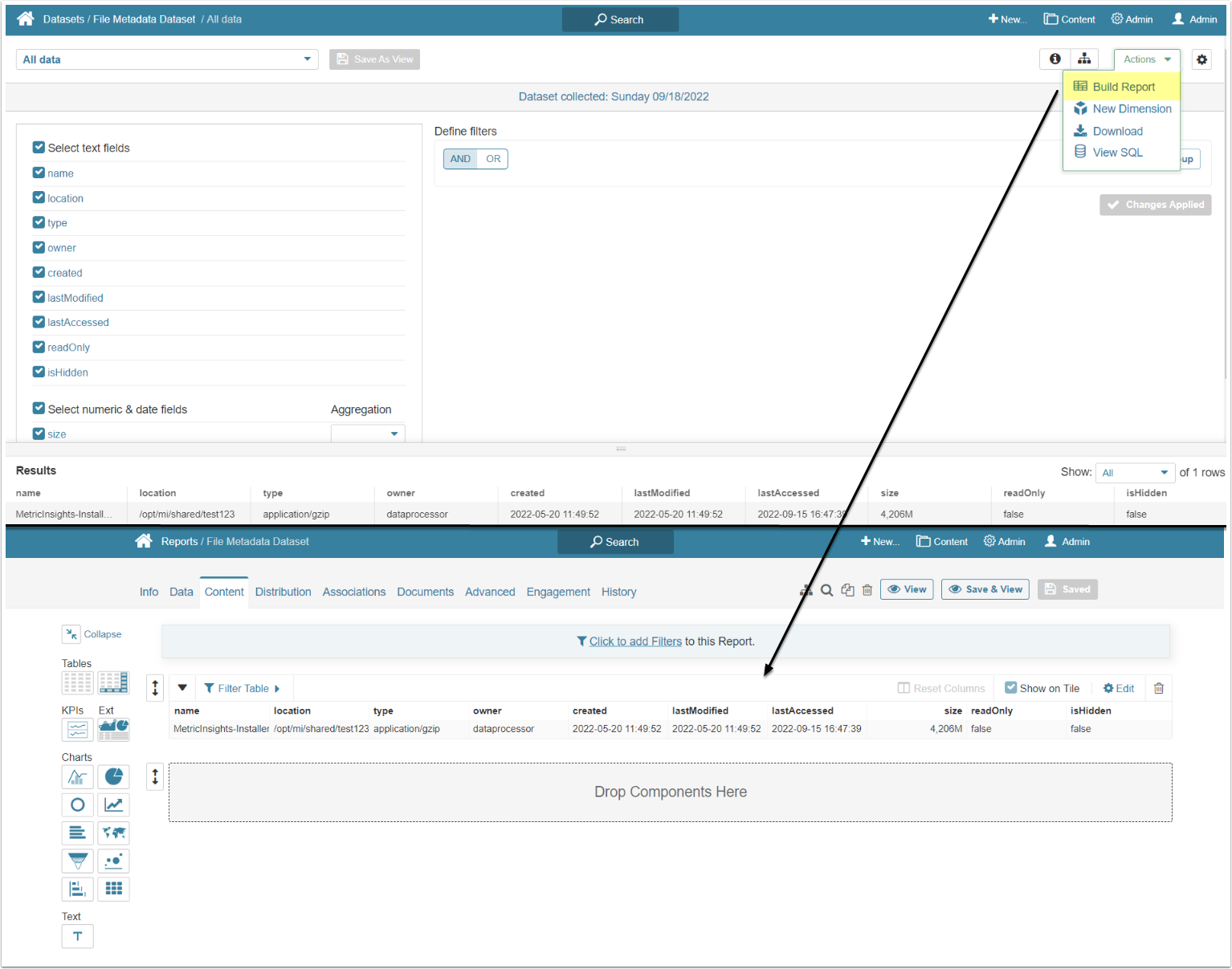Uncheck the lastModified field checkbox

pos(39,297)
